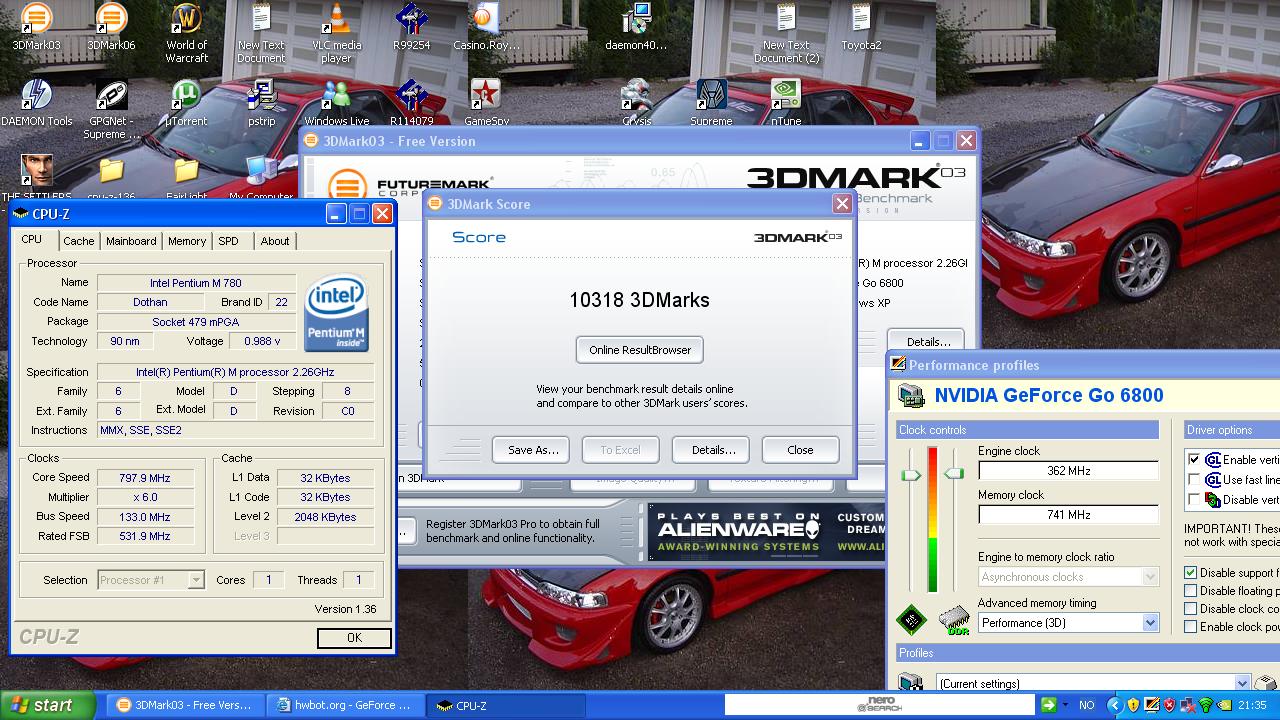Toggle the 'Enable verti...' driver option checkbox
This screenshot has width=1280, height=720.
(1193, 460)
